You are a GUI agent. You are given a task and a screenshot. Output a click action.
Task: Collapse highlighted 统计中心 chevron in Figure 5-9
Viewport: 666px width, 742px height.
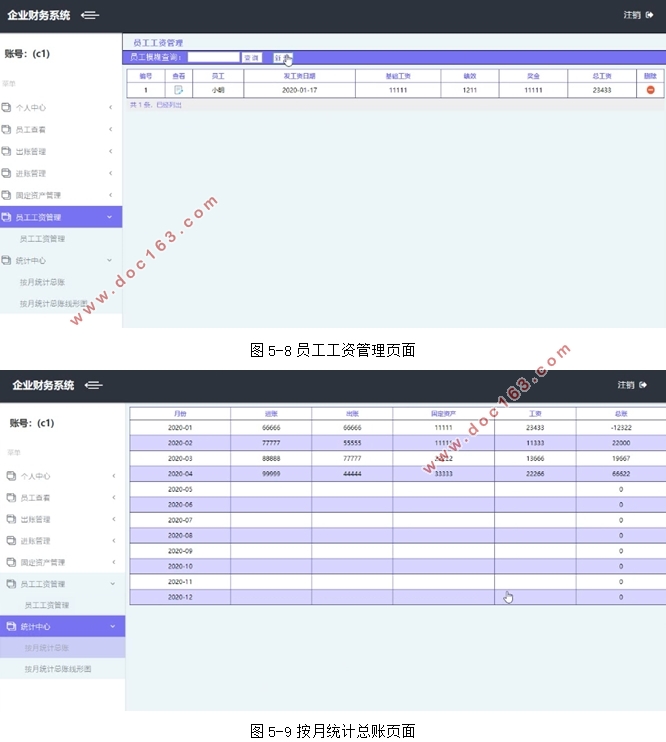click(113, 626)
